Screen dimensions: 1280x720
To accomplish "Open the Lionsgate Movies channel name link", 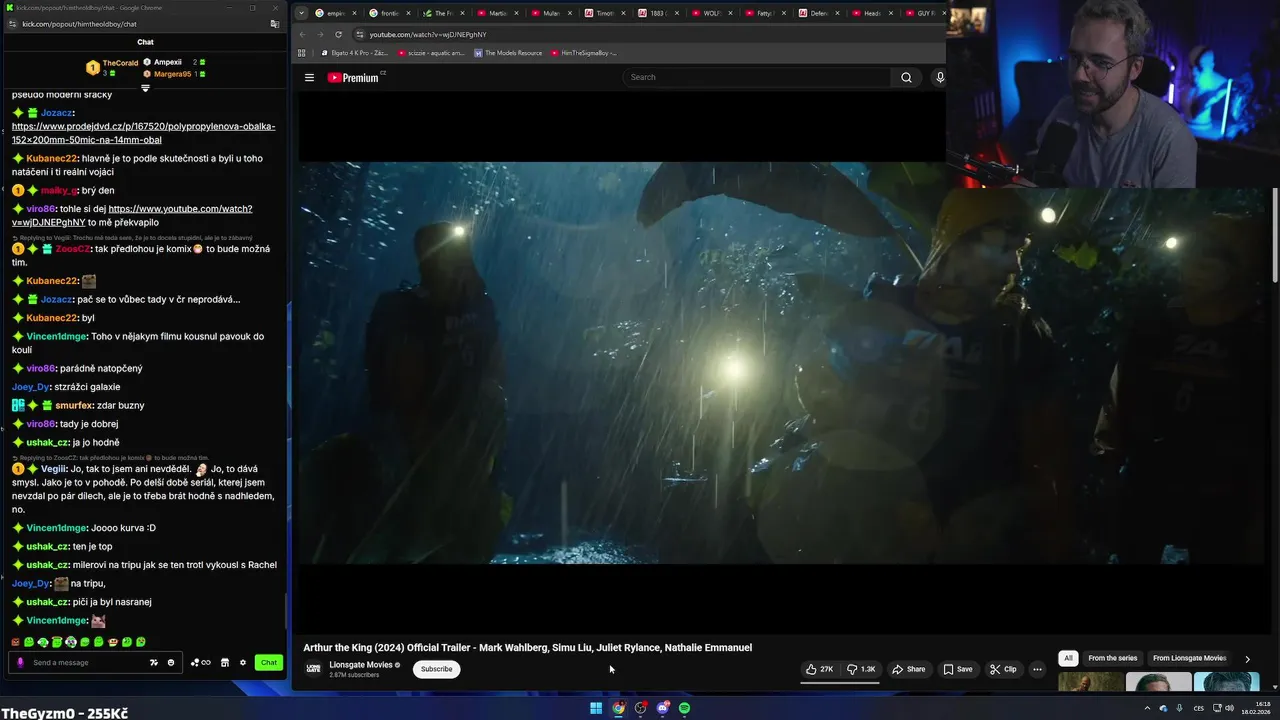I will (x=361, y=665).
